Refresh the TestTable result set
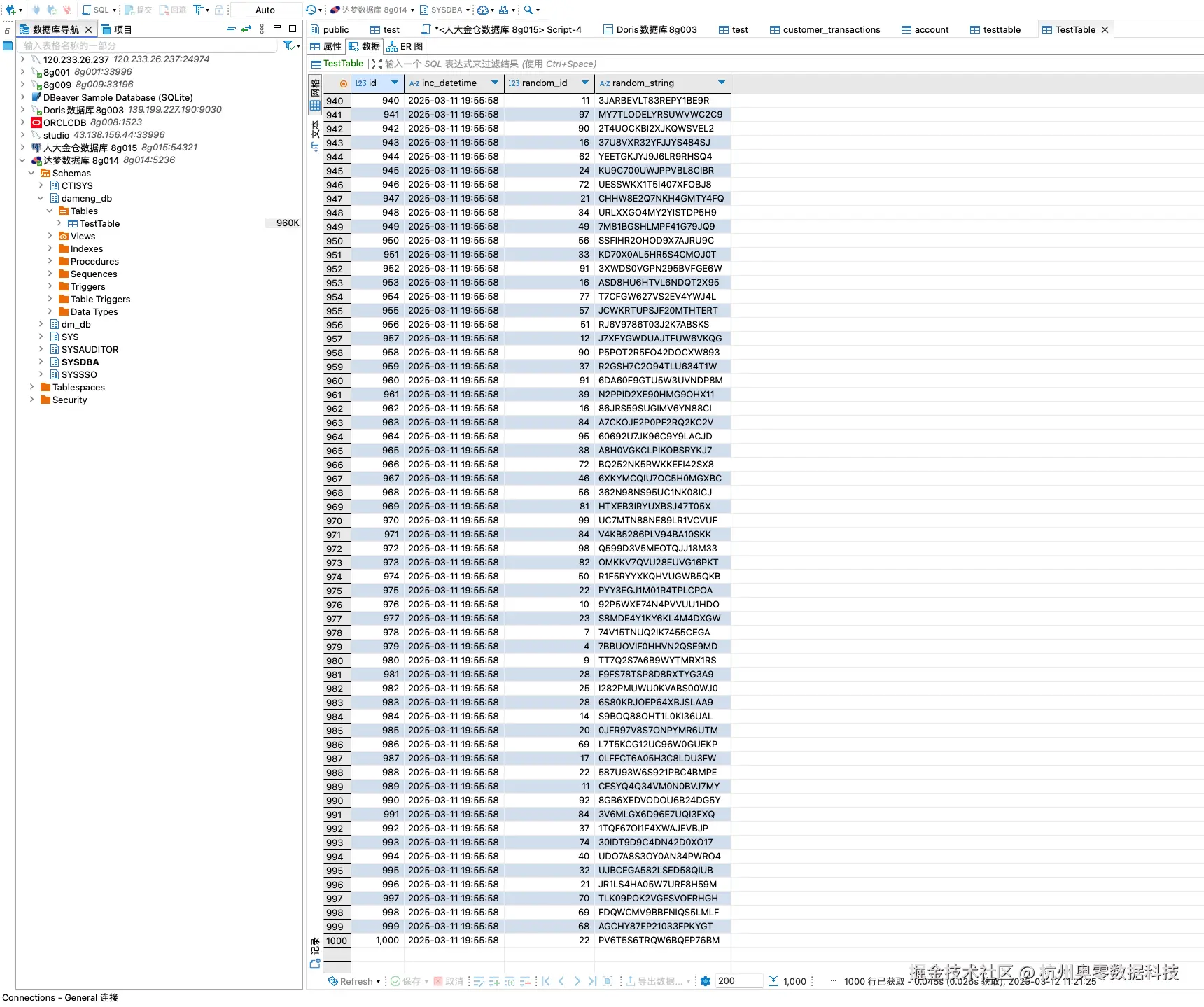 click(x=353, y=981)
